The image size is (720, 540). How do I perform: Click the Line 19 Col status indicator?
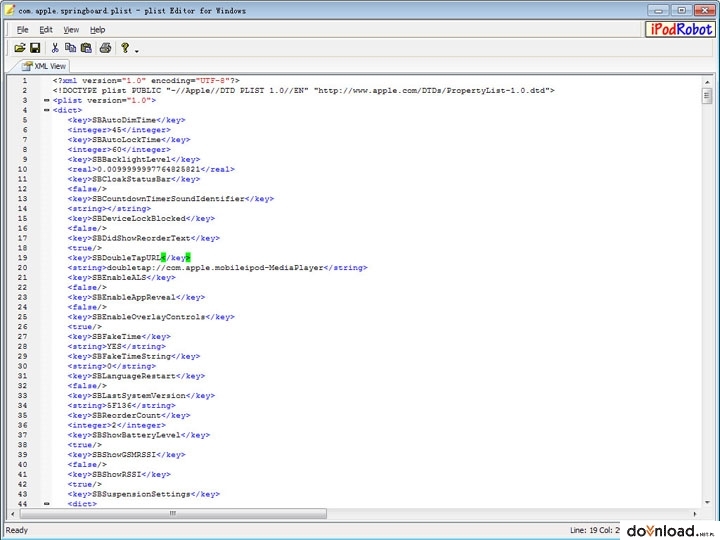tap(595, 530)
